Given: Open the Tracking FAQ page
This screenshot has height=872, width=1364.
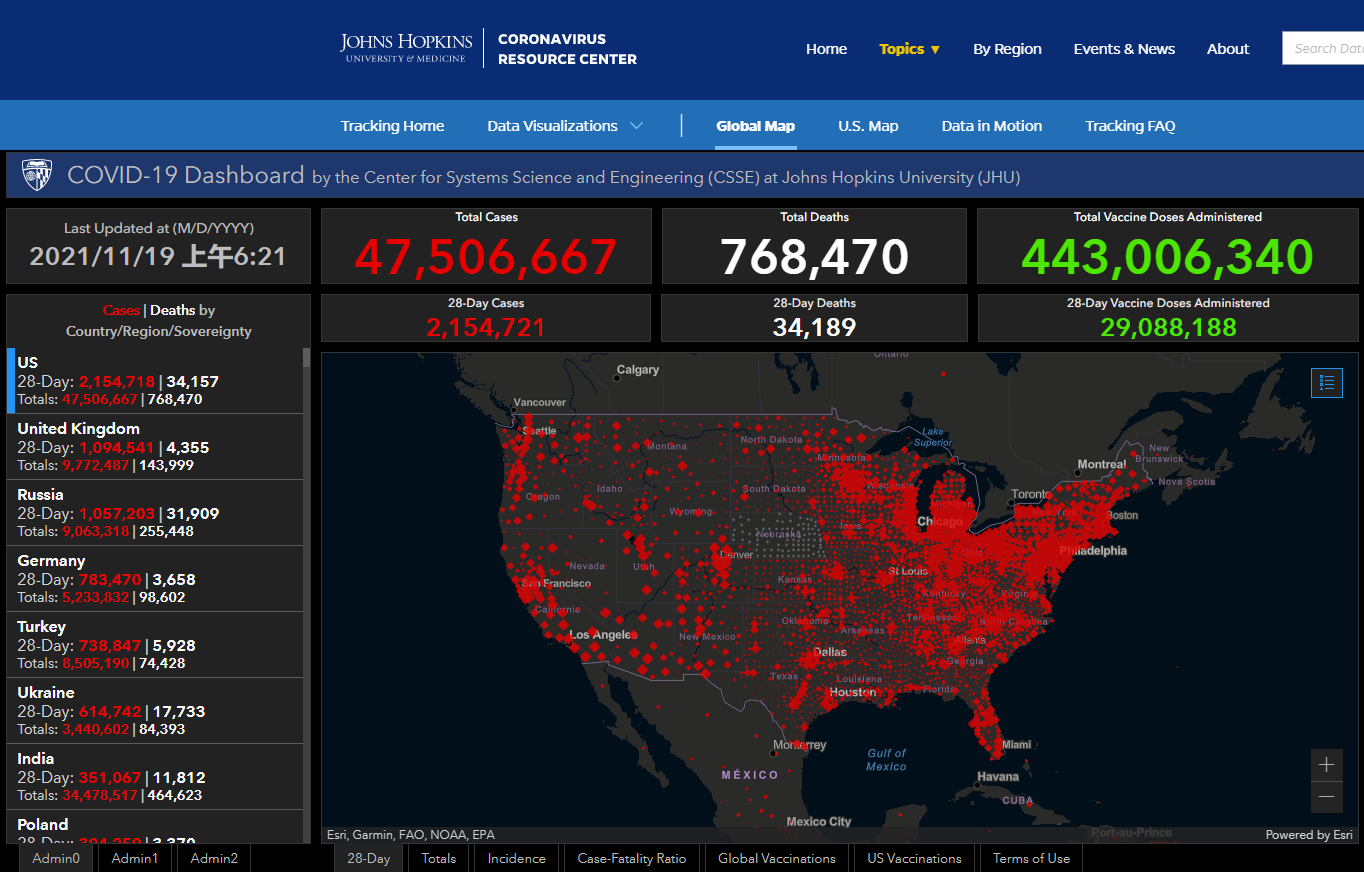Looking at the screenshot, I should [1130, 126].
